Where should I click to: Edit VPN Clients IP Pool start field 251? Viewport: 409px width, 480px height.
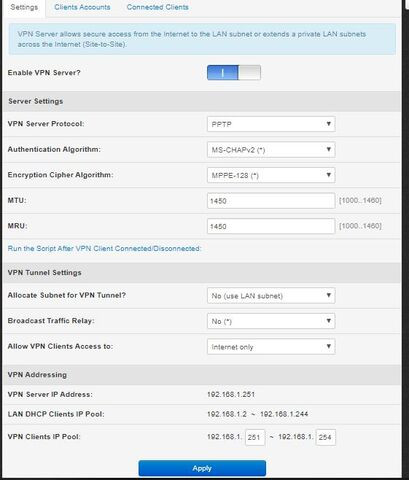255,437
